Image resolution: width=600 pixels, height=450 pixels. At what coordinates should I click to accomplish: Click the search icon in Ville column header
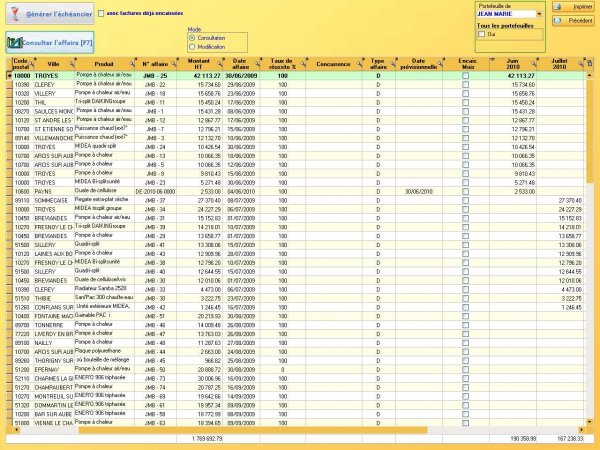click(72, 64)
